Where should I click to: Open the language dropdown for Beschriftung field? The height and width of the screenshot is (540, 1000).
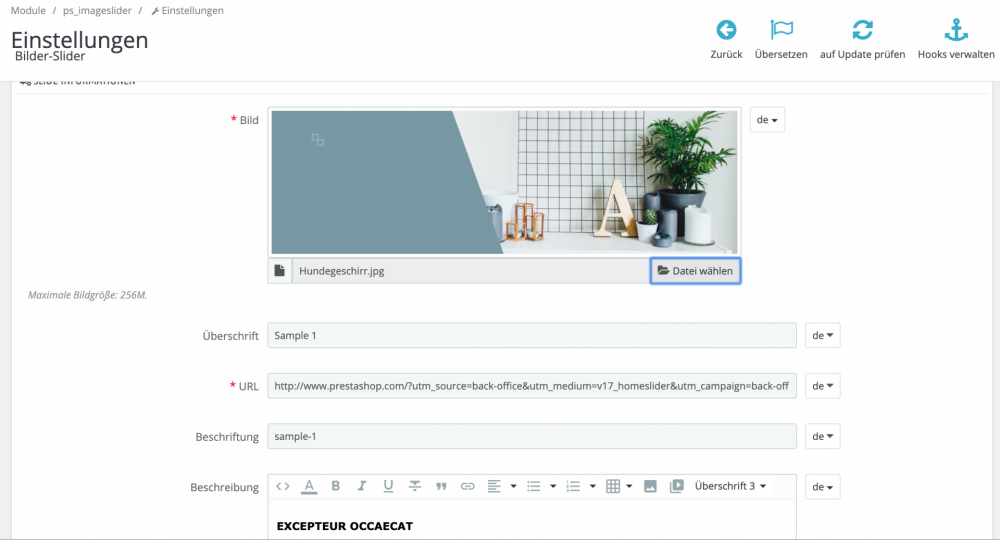click(x=823, y=436)
